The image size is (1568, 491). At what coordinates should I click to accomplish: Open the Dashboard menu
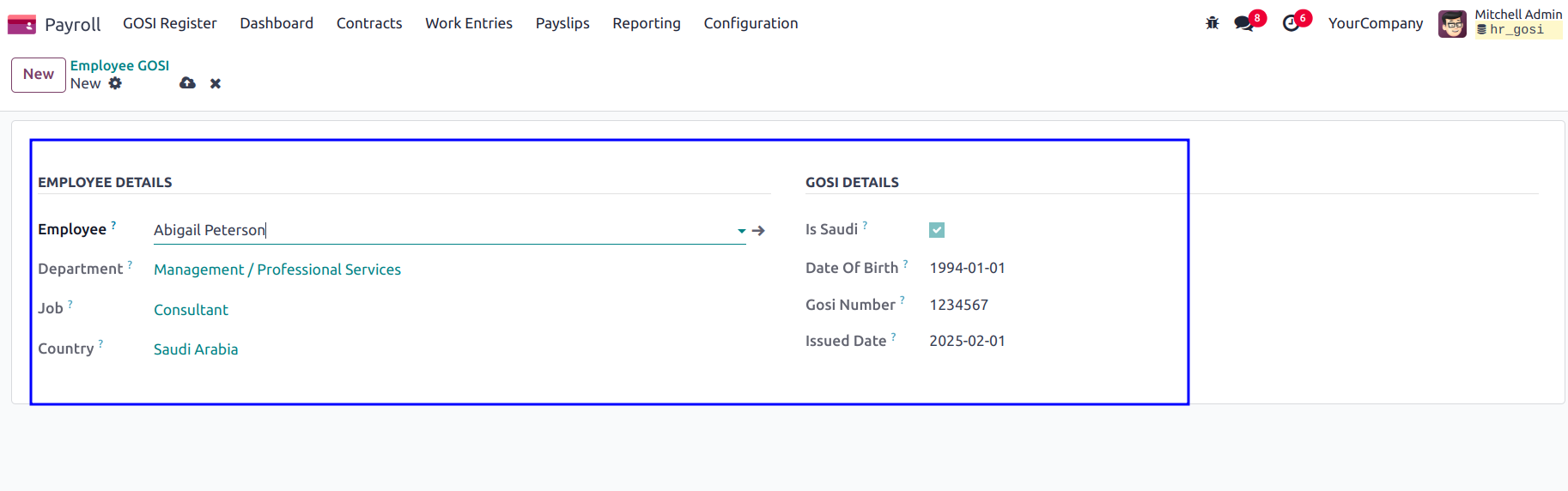[277, 23]
